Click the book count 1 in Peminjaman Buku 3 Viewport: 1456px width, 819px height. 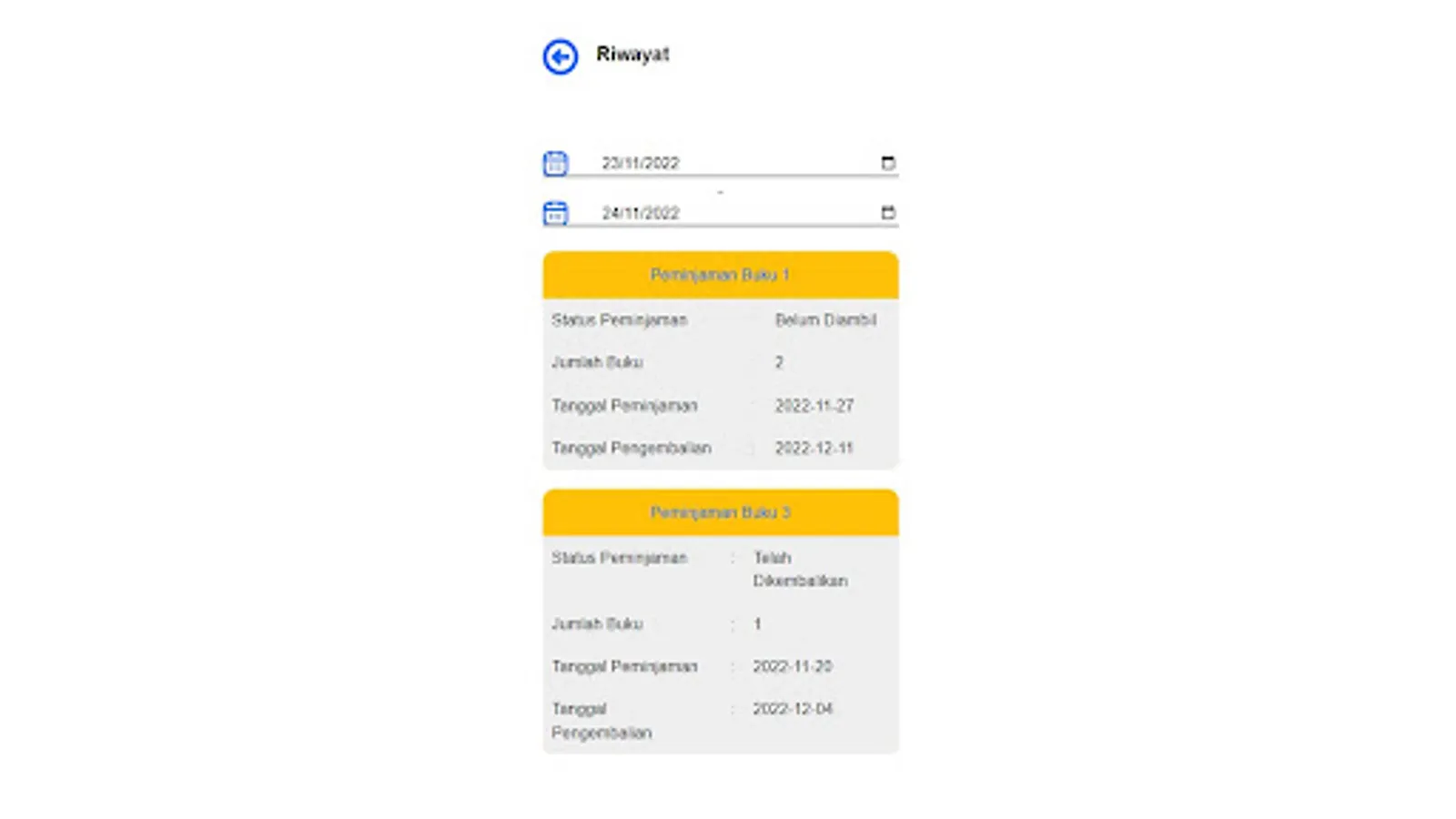click(x=757, y=623)
